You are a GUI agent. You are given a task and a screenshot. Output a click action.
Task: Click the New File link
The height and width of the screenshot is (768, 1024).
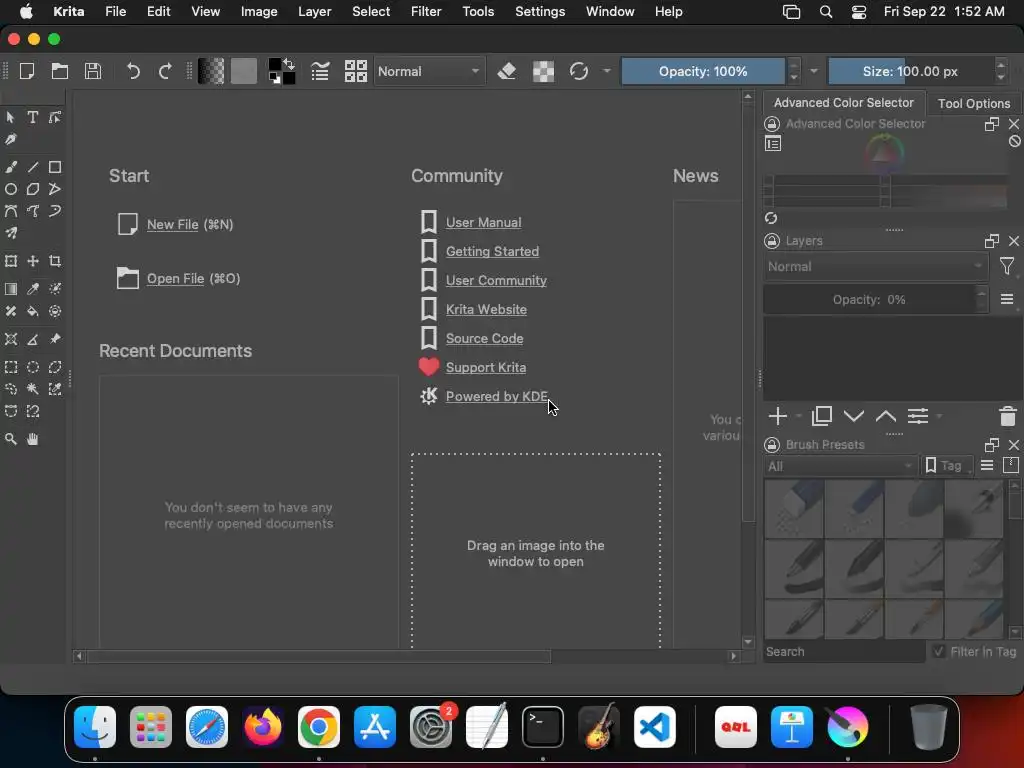tap(172, 224)
